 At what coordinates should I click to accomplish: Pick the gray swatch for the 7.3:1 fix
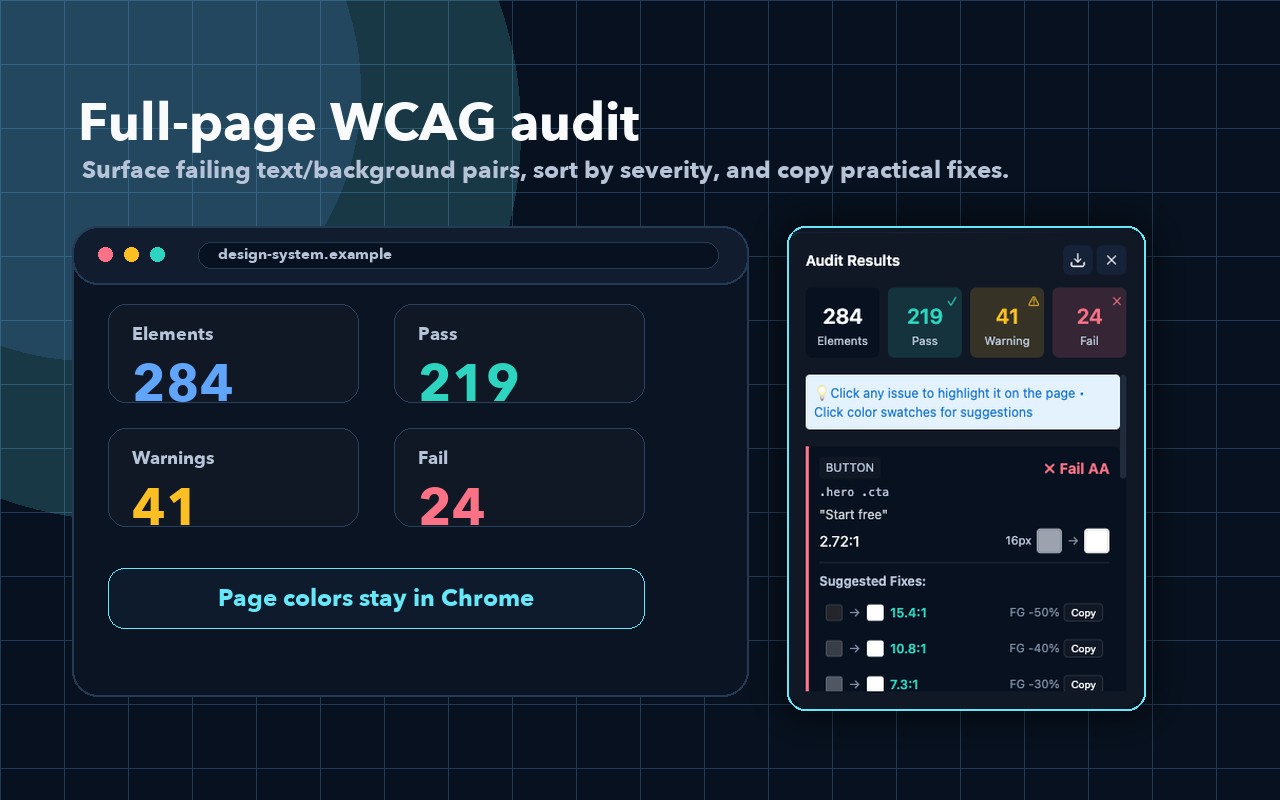click(834, 685)
